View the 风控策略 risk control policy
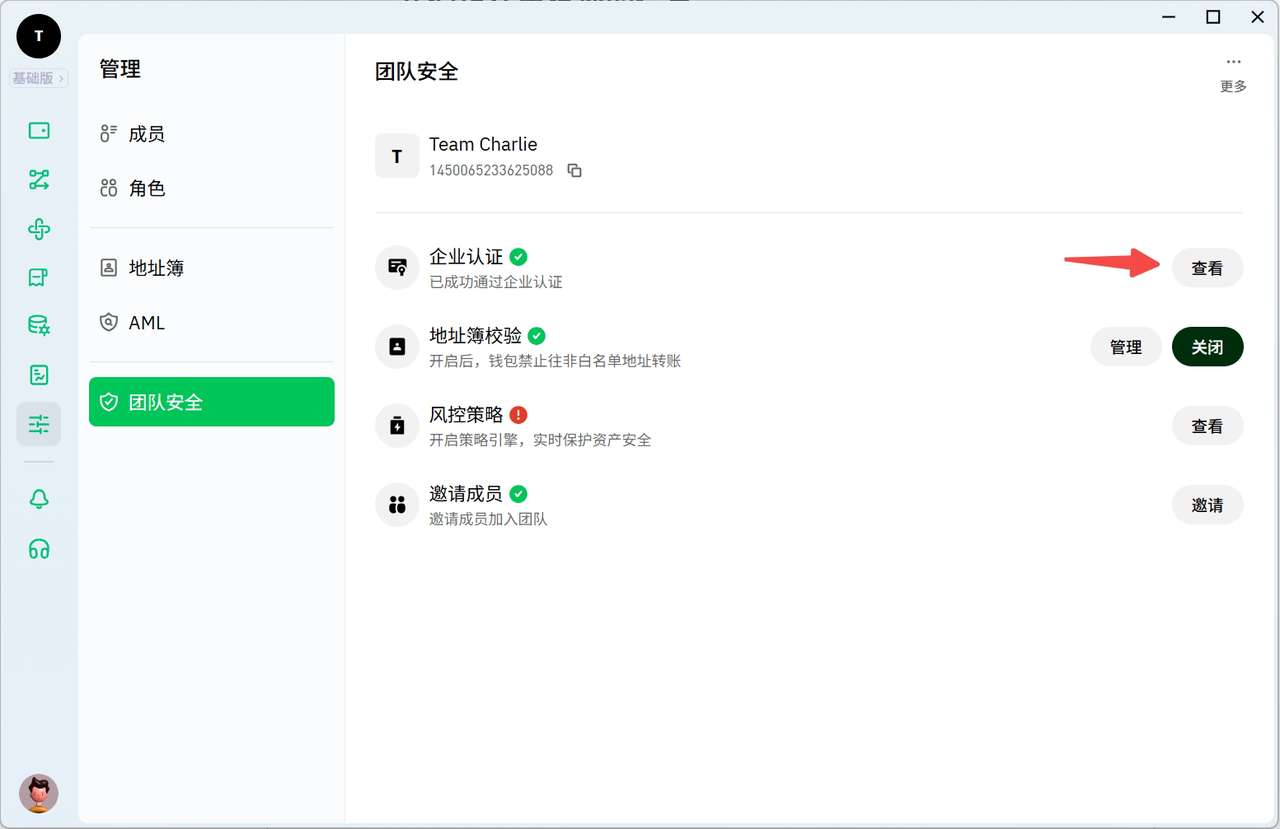1280x829 pixels. point(1207,426)
